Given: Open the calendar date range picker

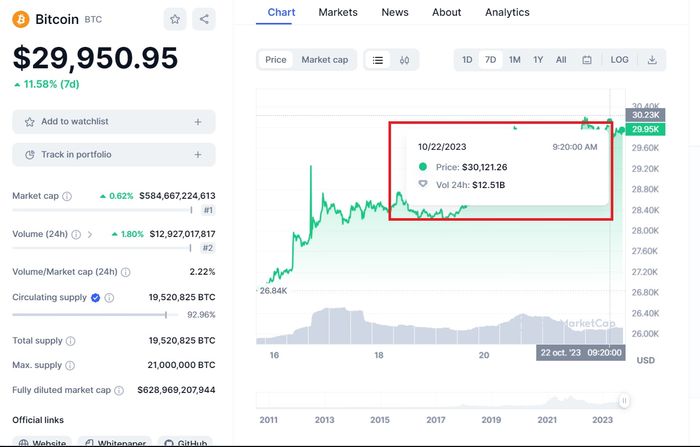Looking at the screenshot, I should (587, 60).
